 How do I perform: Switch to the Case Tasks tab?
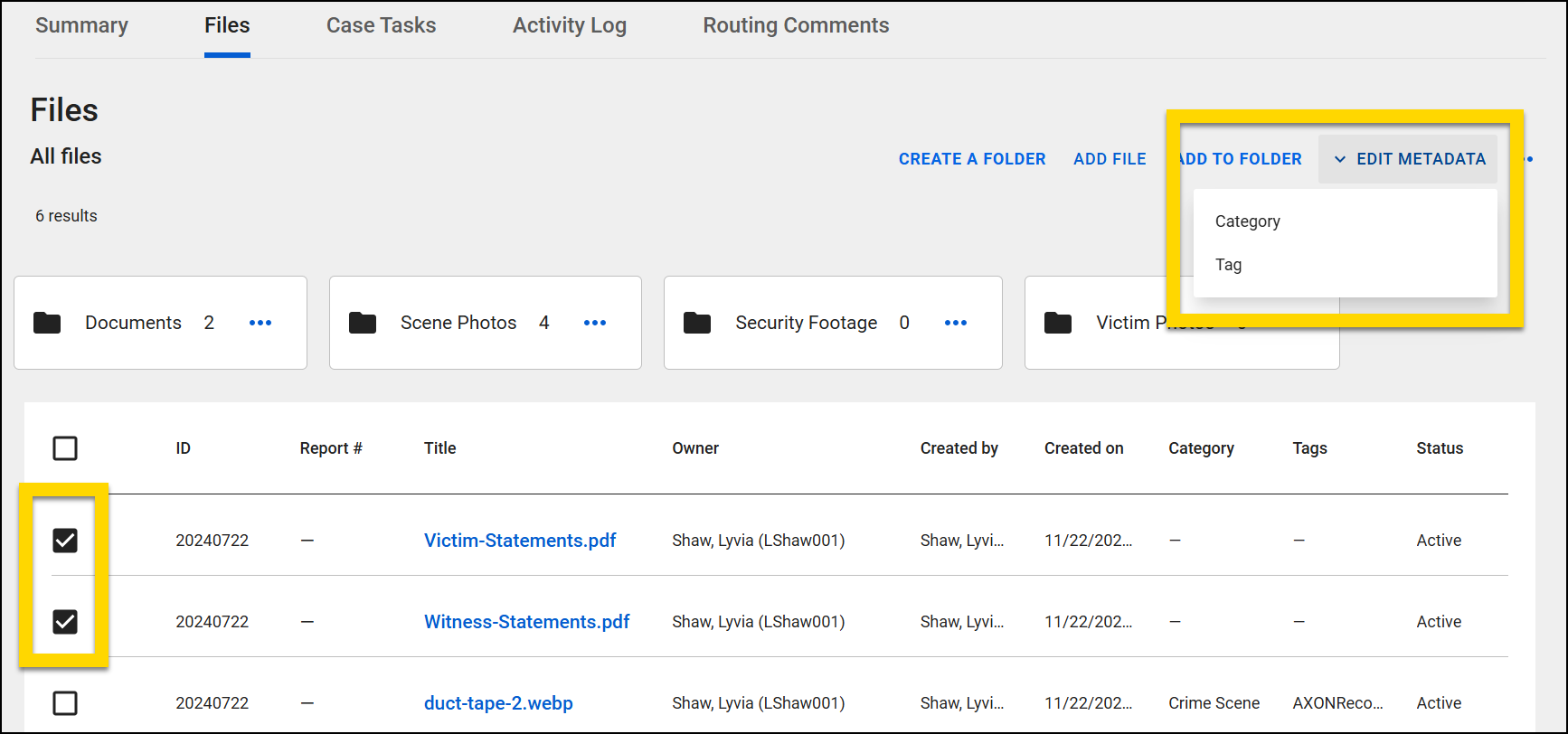pos(381,25)
